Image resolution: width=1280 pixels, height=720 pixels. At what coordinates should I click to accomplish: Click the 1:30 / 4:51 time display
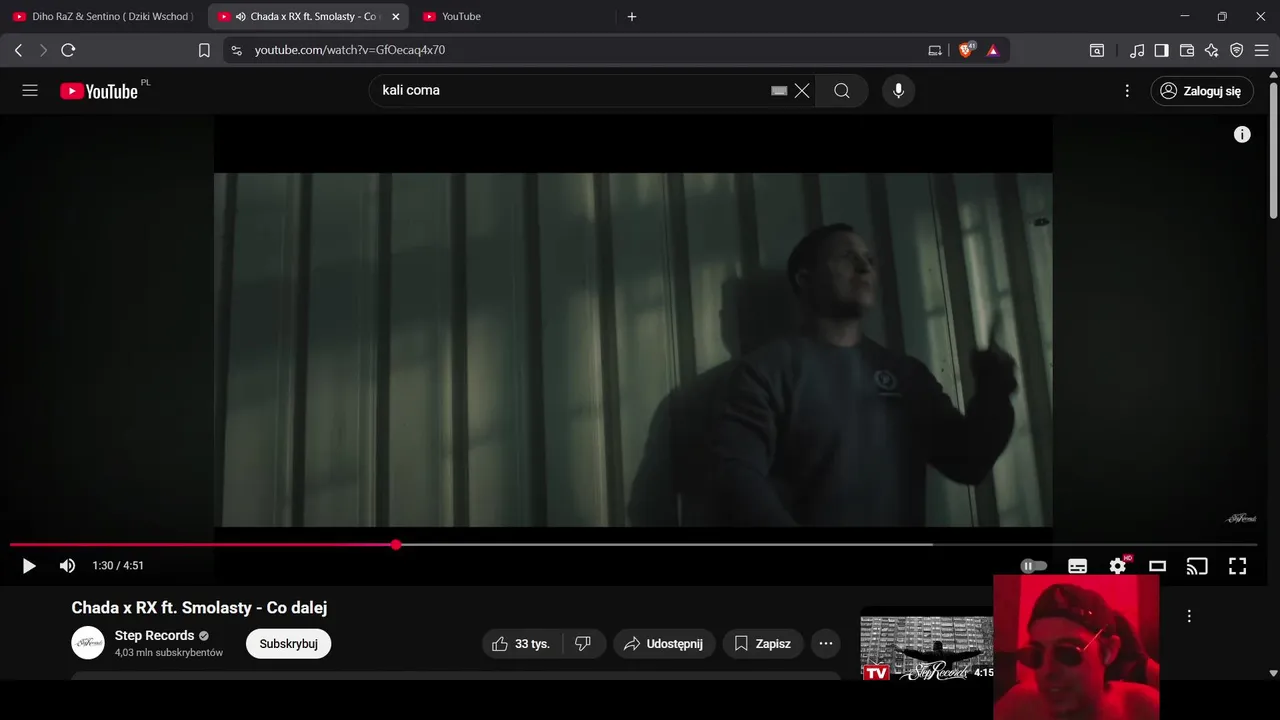coord(118,566)
